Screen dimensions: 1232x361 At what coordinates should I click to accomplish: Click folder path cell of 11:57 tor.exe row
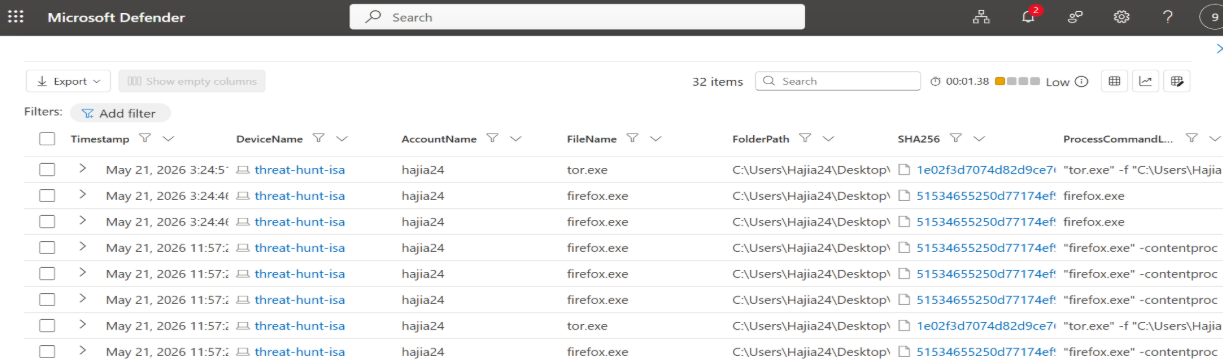811,326
